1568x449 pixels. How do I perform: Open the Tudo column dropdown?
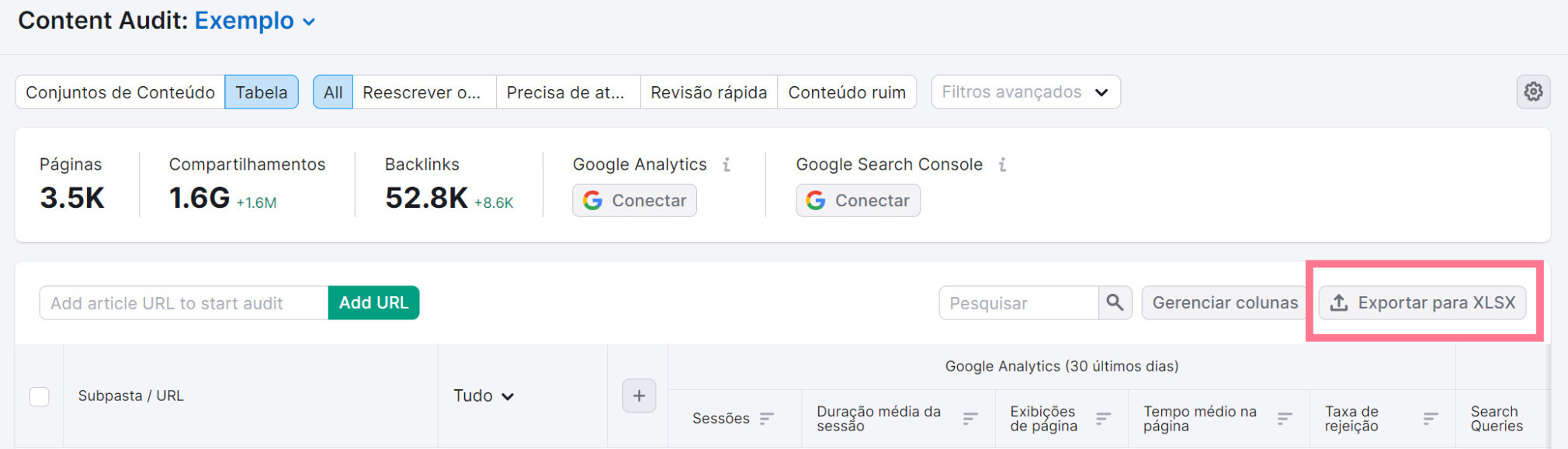pos(483,395)
